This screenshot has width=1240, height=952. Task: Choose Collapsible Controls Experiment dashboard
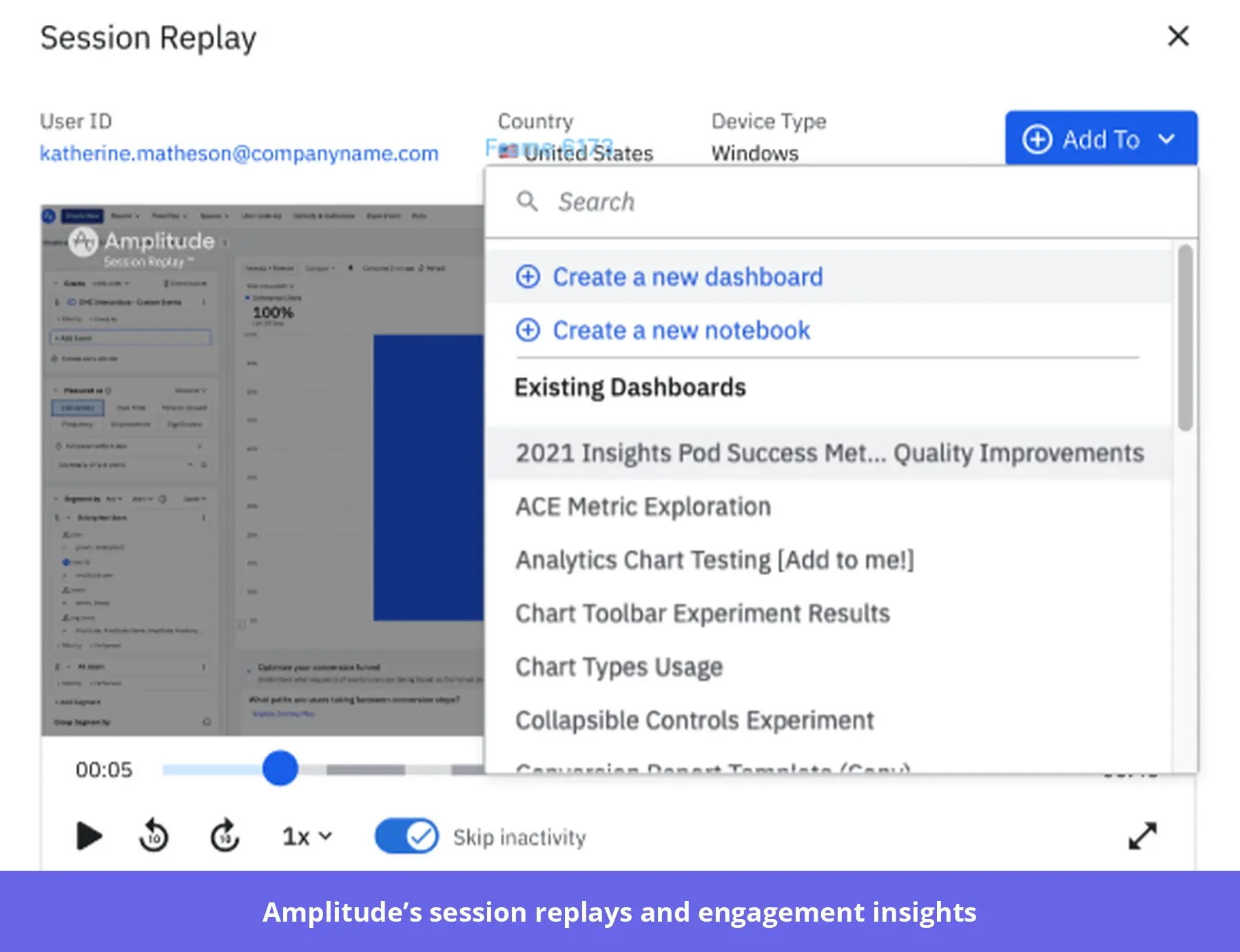click(829, 720)
